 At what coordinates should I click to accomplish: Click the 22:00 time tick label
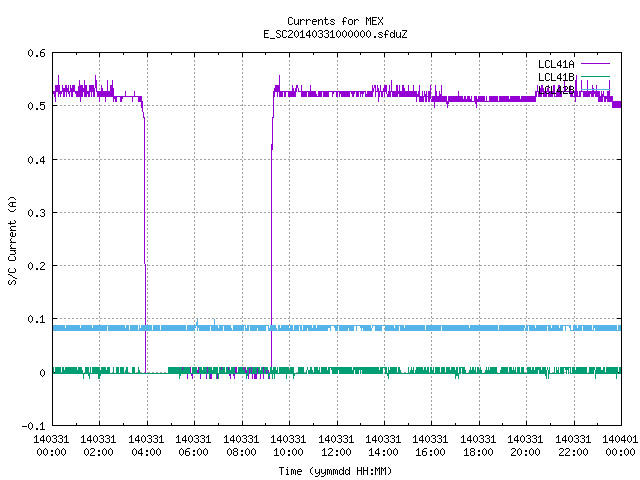pyautogui.click(x=573, y=452)
